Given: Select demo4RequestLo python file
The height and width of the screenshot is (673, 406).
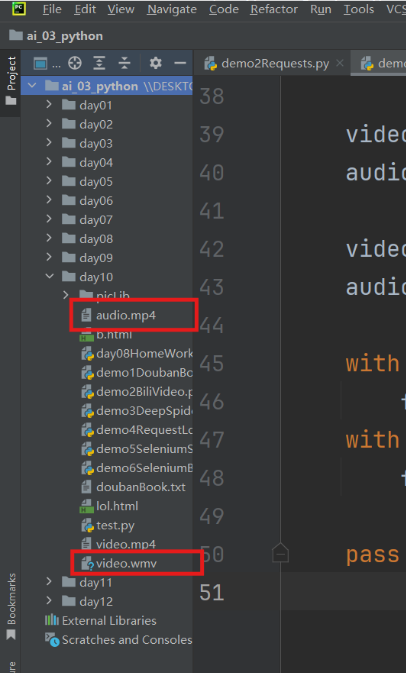Looking at the screenshot, I should [145, 430].
